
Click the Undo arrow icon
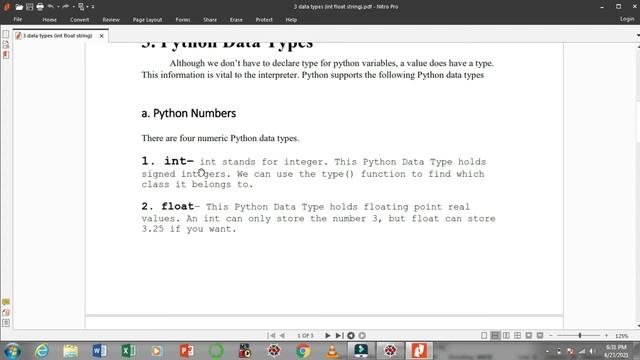51,7
